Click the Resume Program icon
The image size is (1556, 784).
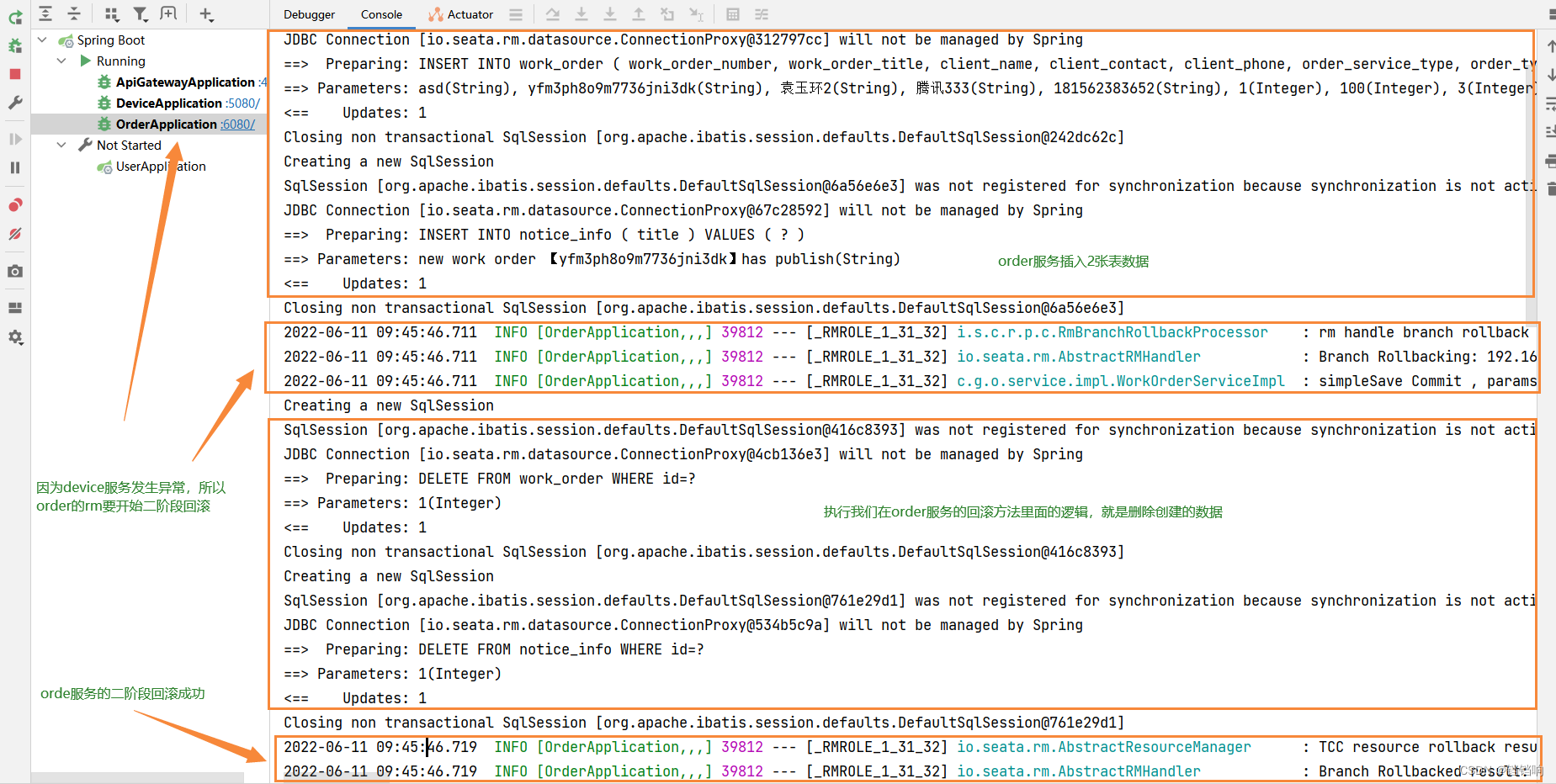(x=15, y=140)
